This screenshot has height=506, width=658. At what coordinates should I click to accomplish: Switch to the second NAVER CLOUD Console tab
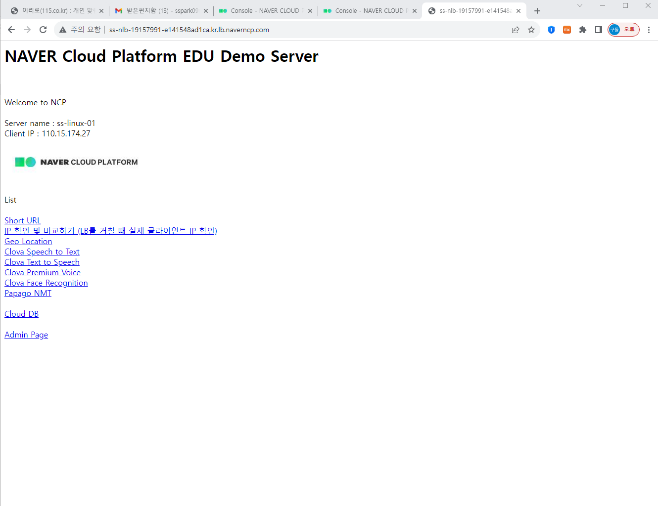[370, 11]
